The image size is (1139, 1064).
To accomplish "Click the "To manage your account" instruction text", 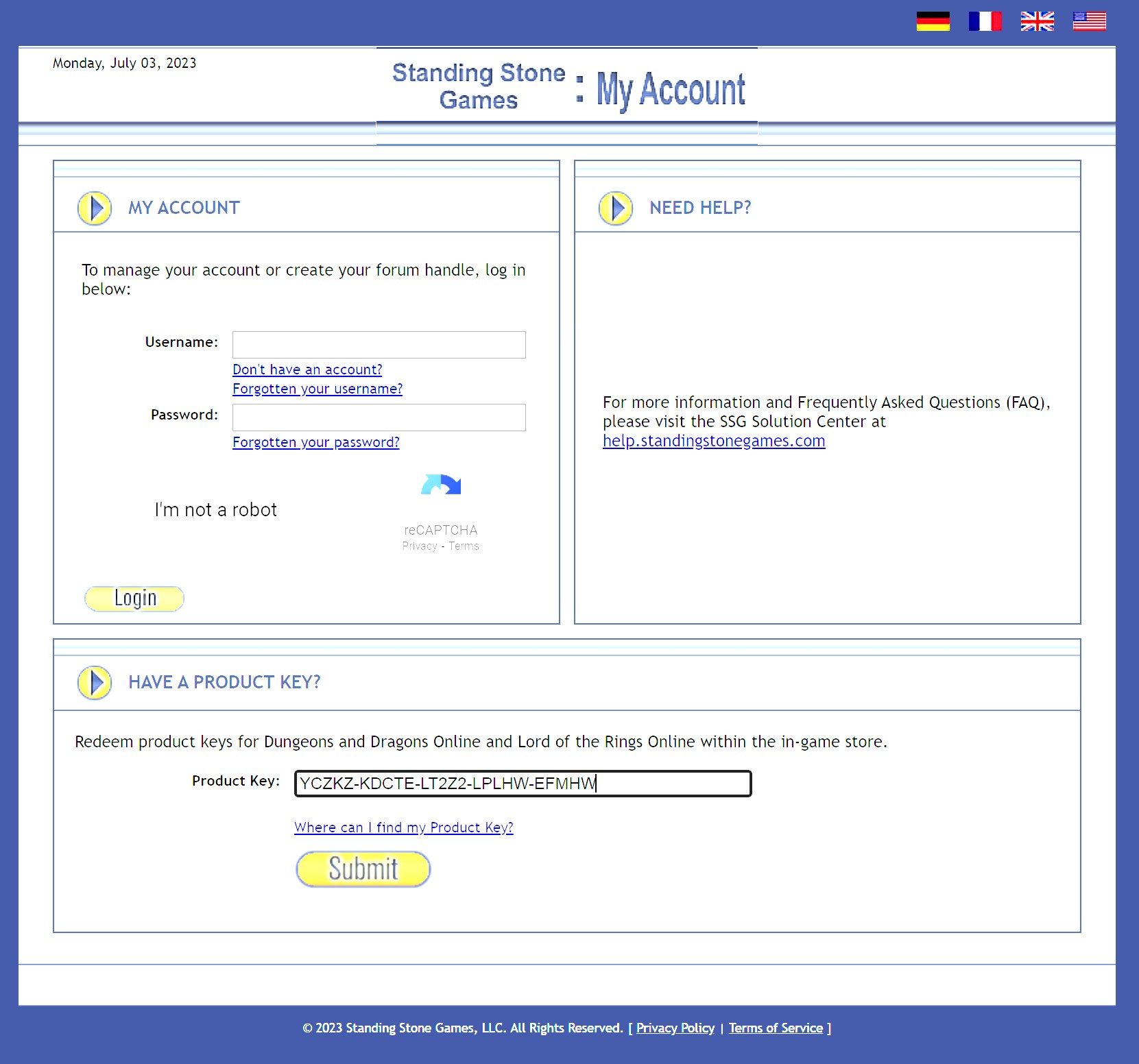I will coord(304,279).
